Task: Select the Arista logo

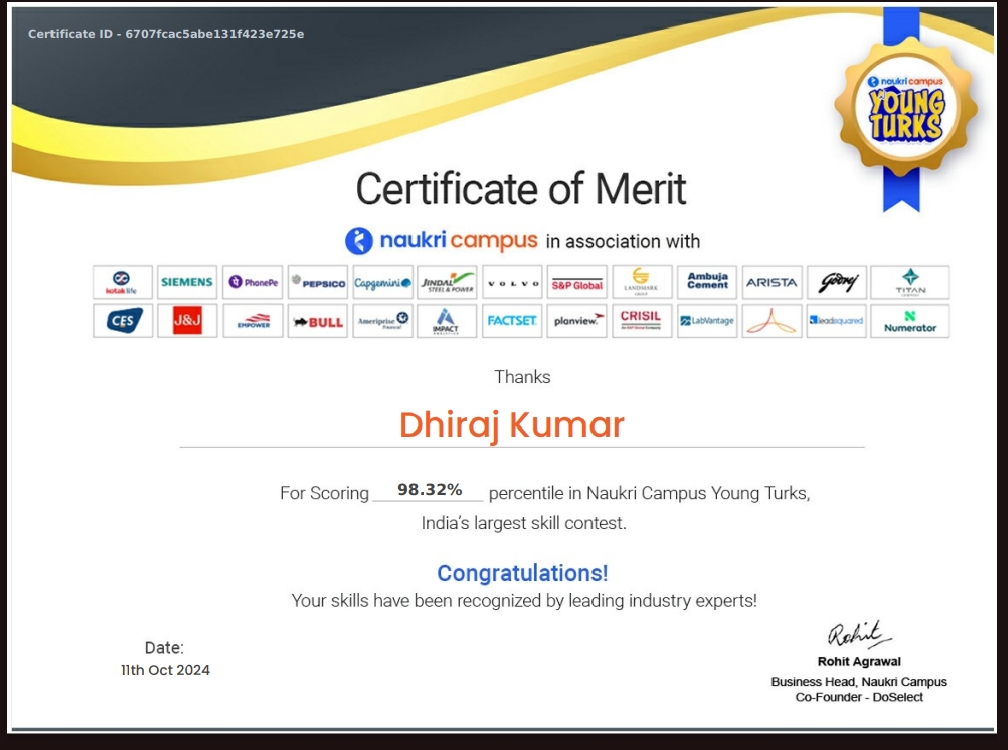Action: pyautogui.click(x=772, y=282)
